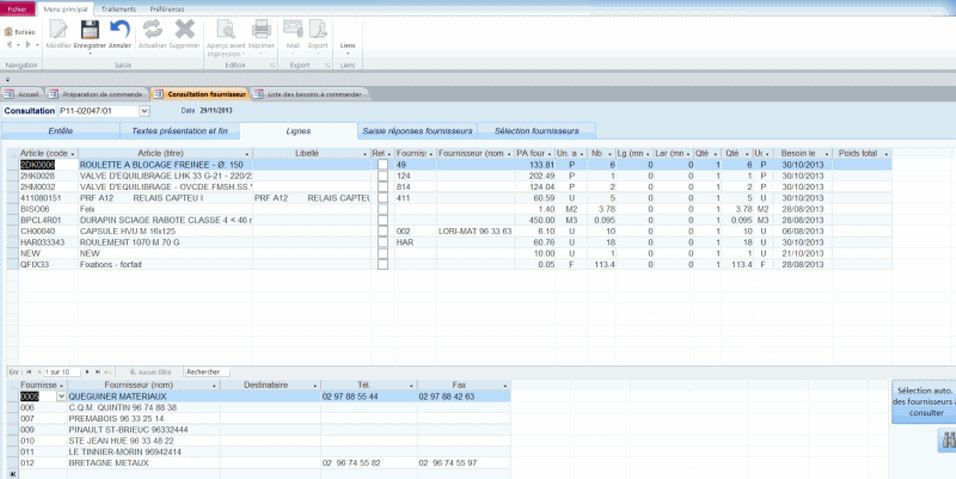This screenshot has width=956, height=479.
Task: Open the PA four column filter arrow
Action: coord(549,154)
